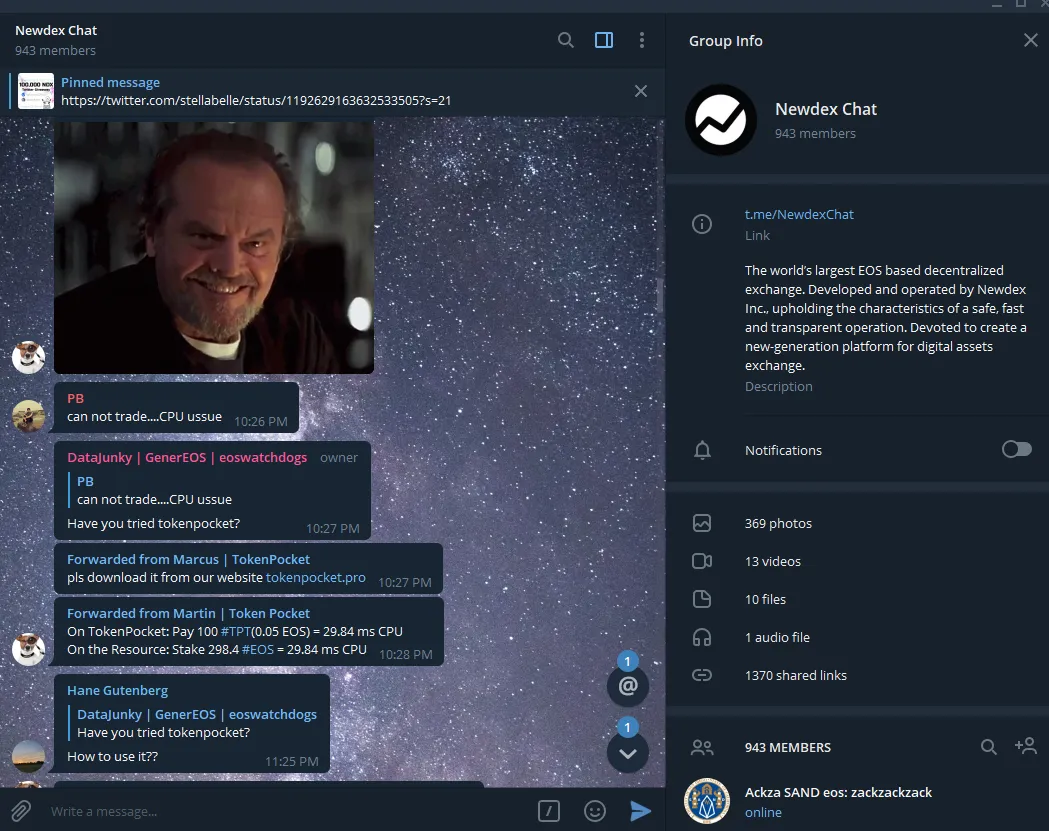Image resolution: width=1049 pixels, height=831 pixels.
Task: Click the Notifications bell icon
Action: point(702,450)
